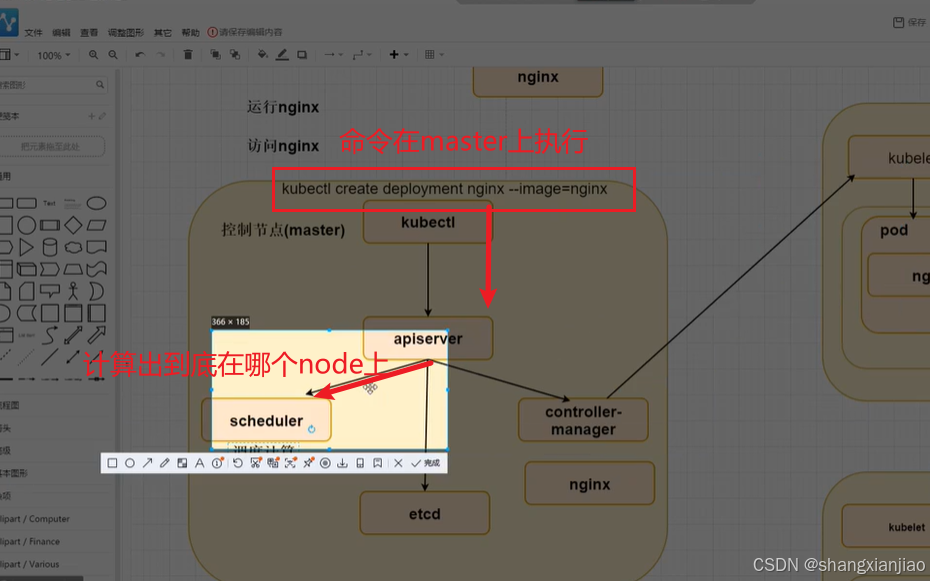Click the bring to front icon

tap(215, 55)
